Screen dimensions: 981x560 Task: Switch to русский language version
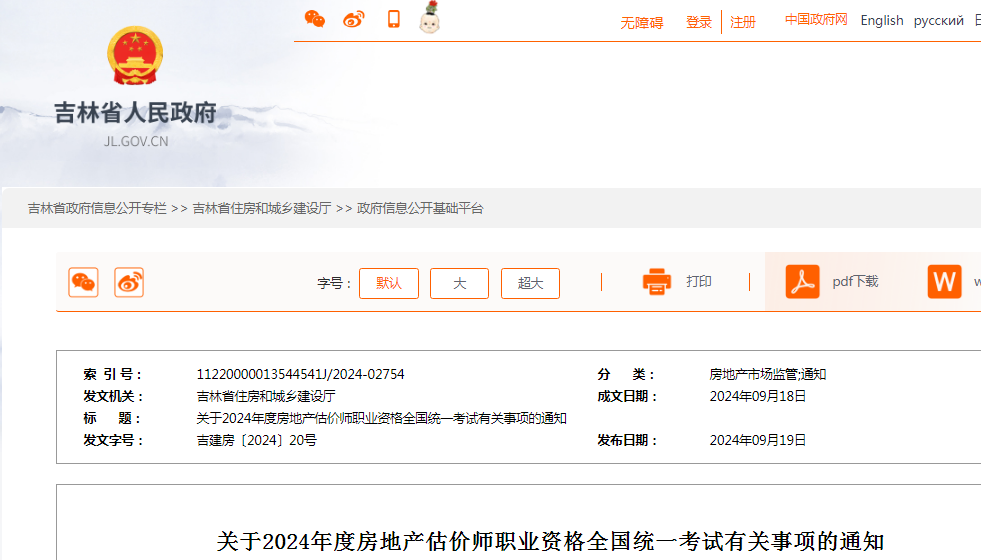(x=938, y=20)
